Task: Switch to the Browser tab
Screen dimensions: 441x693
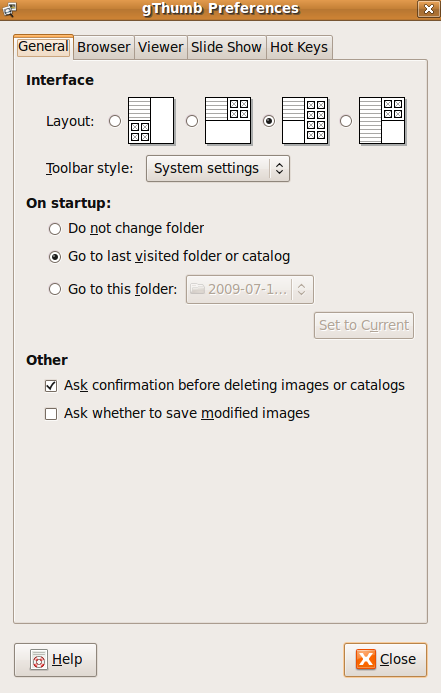Action: [x=104, y=47]
